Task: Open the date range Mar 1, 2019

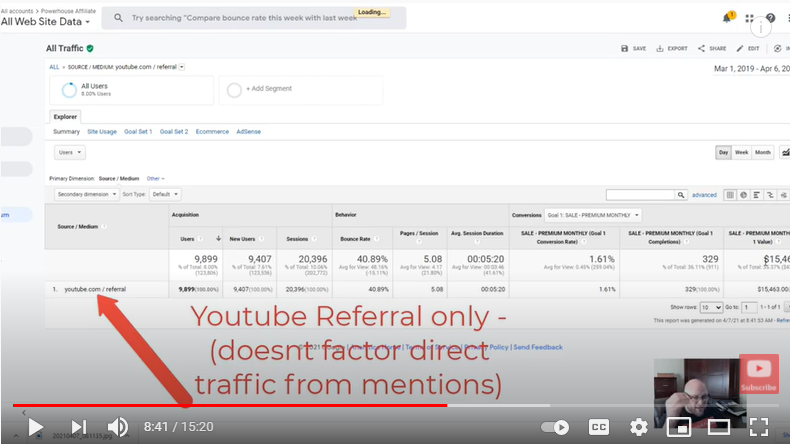Action: (x=751, y=69)
